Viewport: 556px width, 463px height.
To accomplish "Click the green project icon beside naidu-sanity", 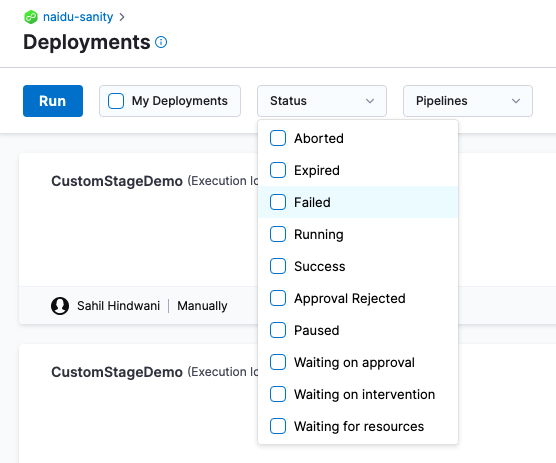I will coord(31,17).
